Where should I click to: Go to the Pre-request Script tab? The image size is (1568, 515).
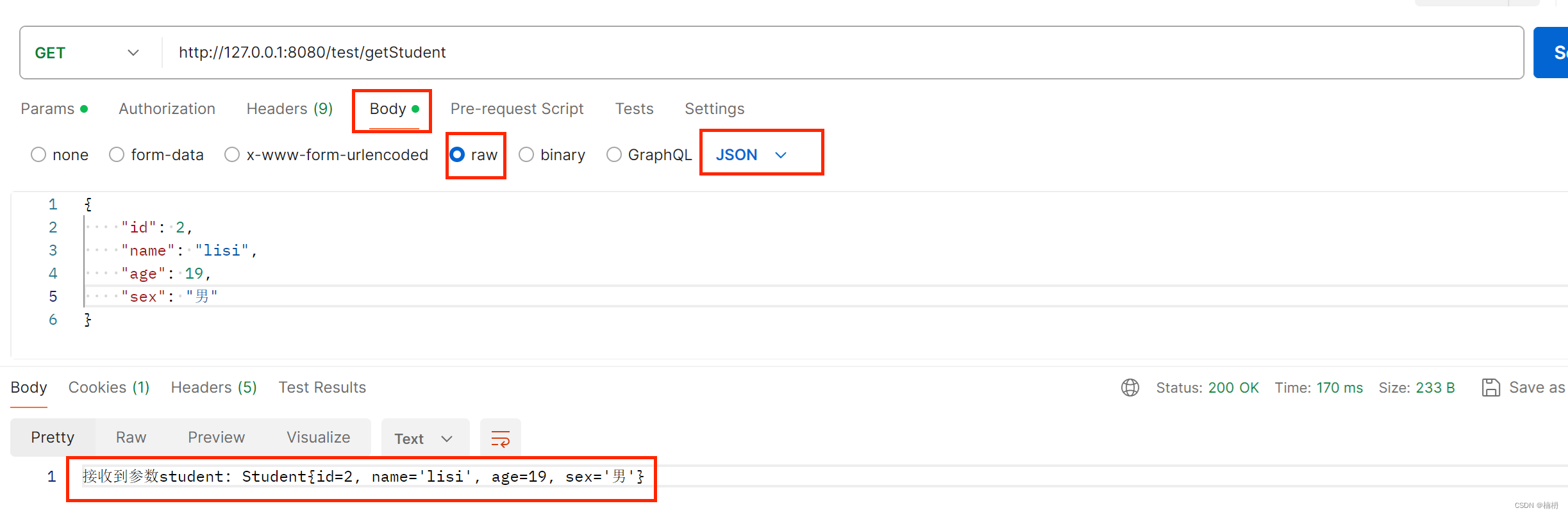click(x=517, y=109)
